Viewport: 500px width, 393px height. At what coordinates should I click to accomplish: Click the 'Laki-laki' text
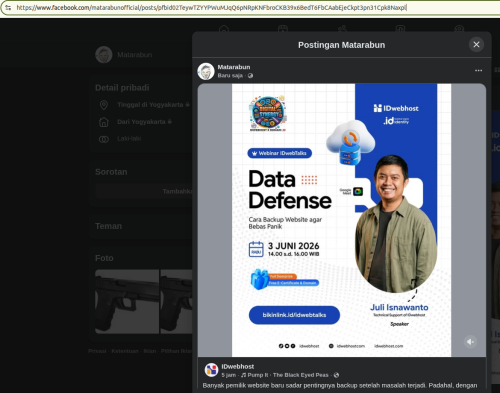129,138
